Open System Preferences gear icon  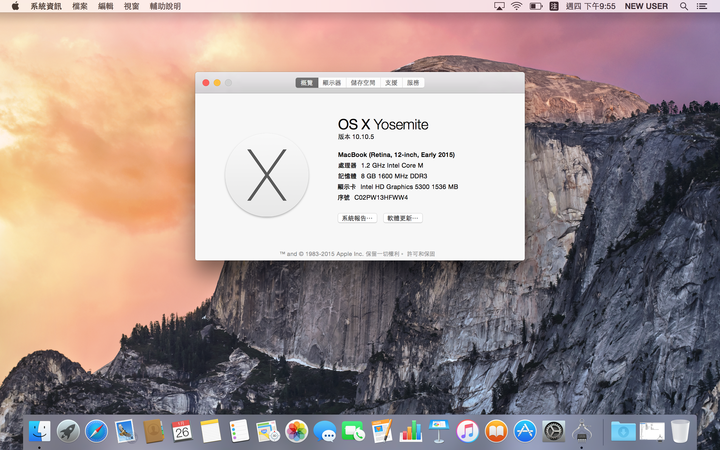(x=553, y=431)
